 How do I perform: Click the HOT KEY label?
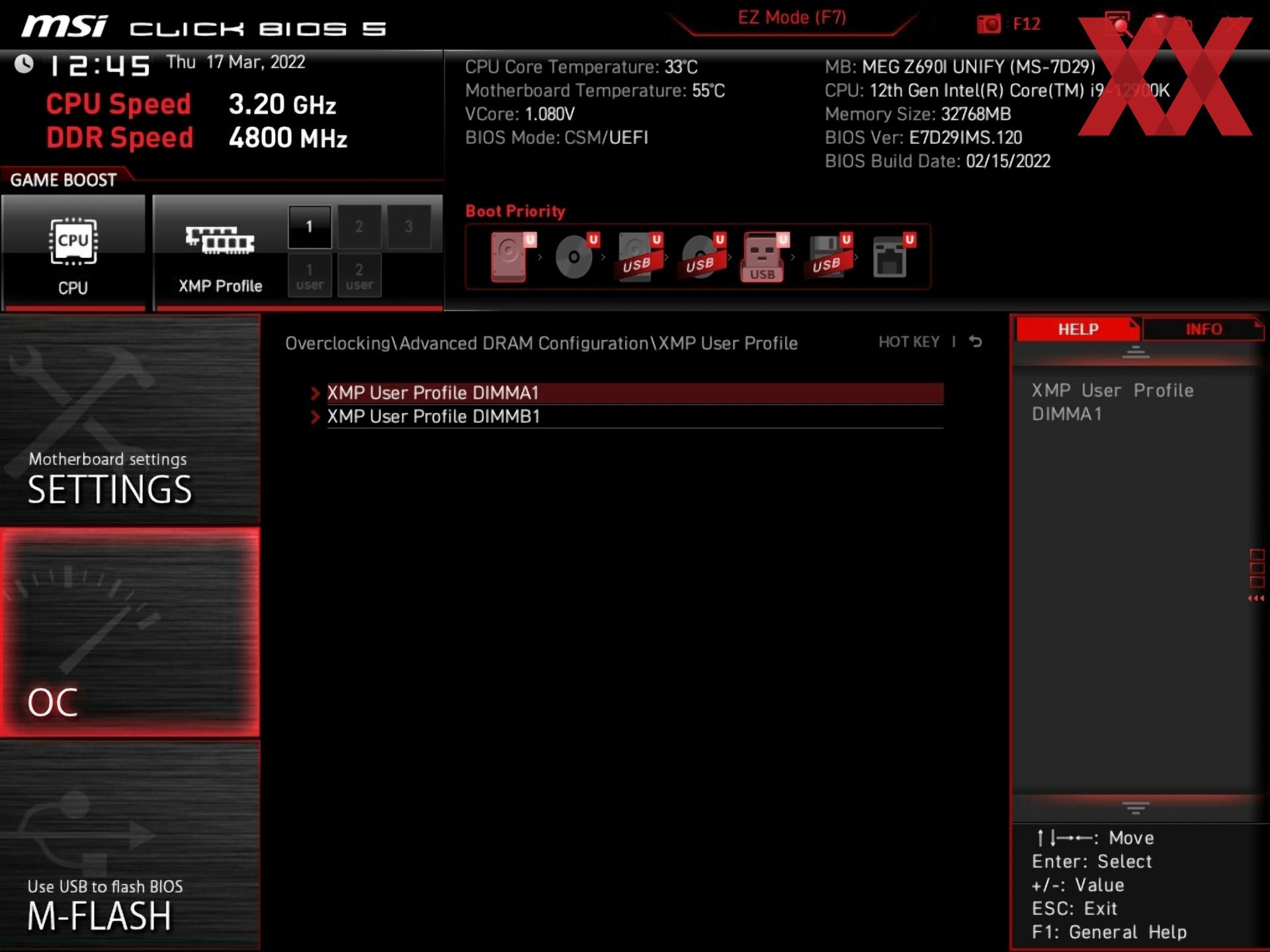pos(909,342)
